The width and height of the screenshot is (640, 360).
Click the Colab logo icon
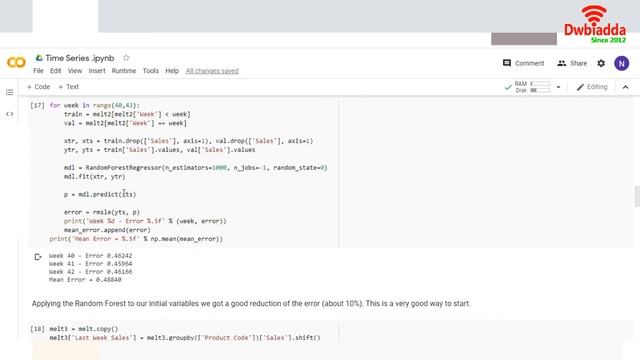pos(16,62)
